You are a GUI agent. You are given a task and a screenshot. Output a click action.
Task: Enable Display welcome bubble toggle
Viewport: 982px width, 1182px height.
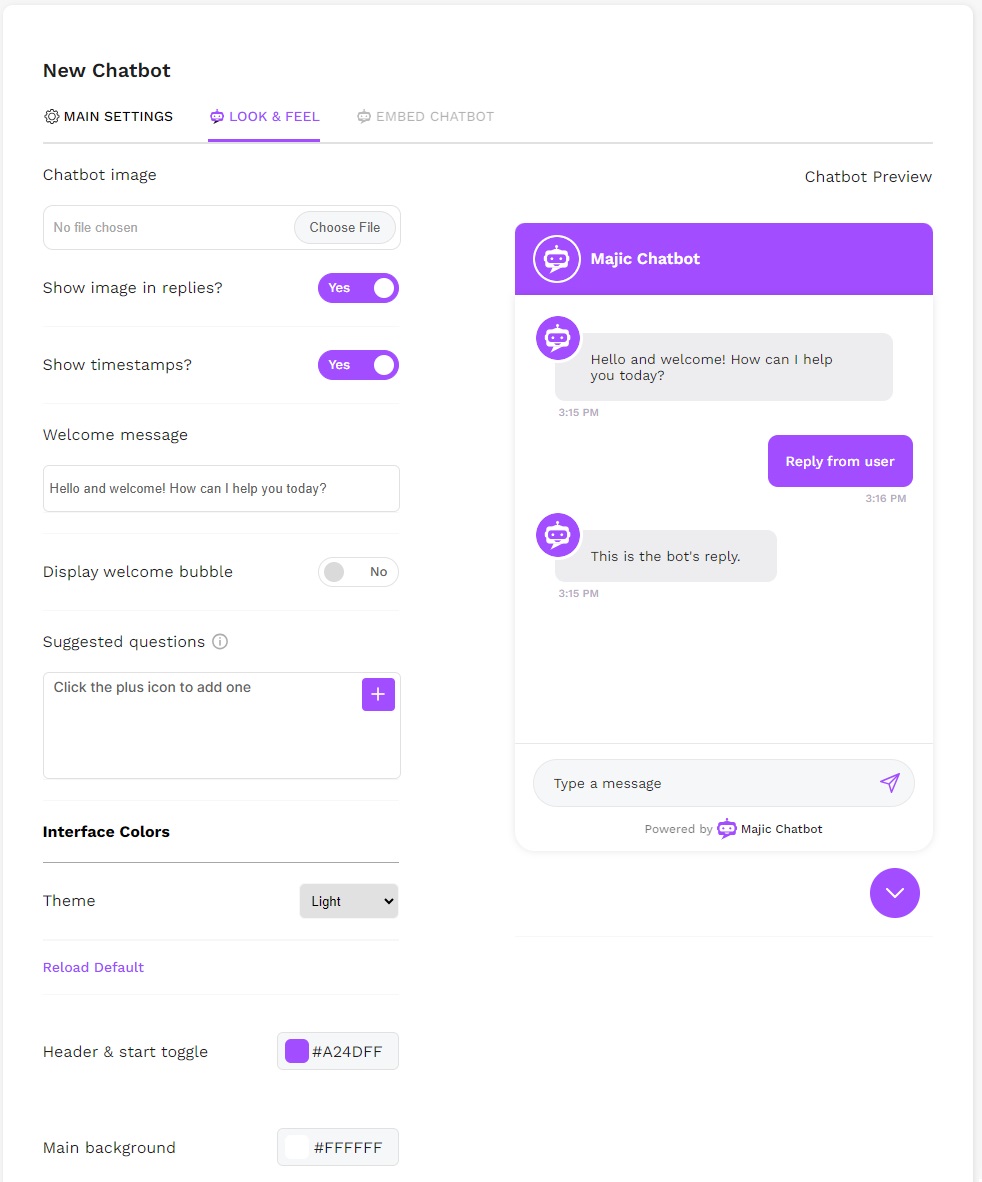click(358, 572)
